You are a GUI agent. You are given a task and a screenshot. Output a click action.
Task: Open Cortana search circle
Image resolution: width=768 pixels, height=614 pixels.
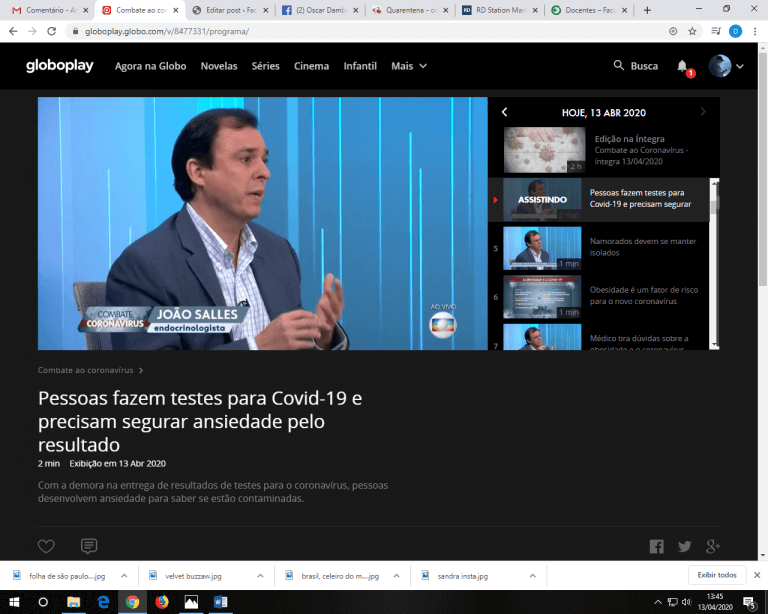tap(43, 602)
